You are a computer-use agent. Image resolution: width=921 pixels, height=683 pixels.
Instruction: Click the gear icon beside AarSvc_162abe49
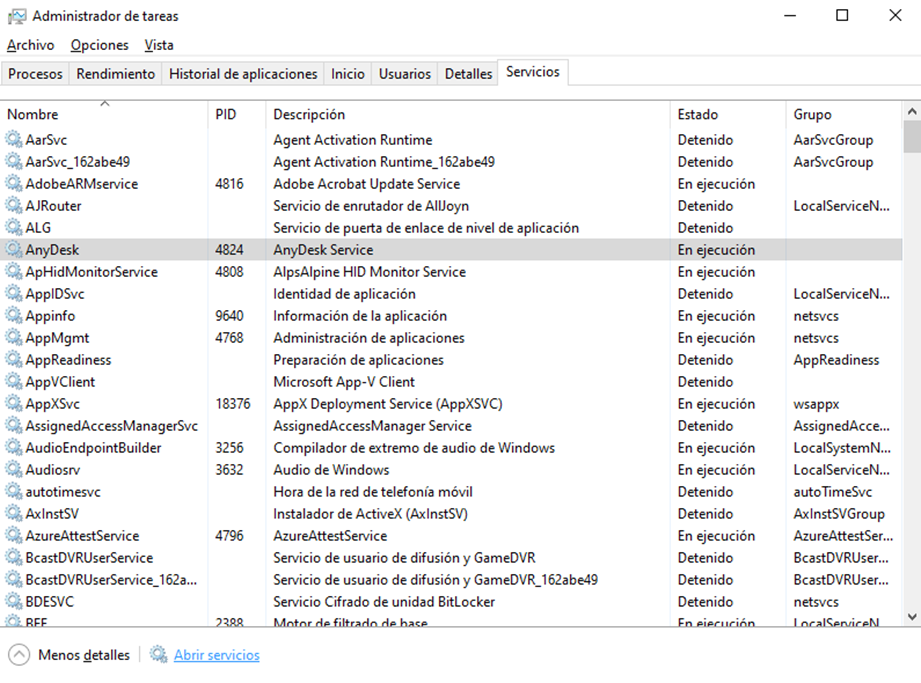(14, 162)
